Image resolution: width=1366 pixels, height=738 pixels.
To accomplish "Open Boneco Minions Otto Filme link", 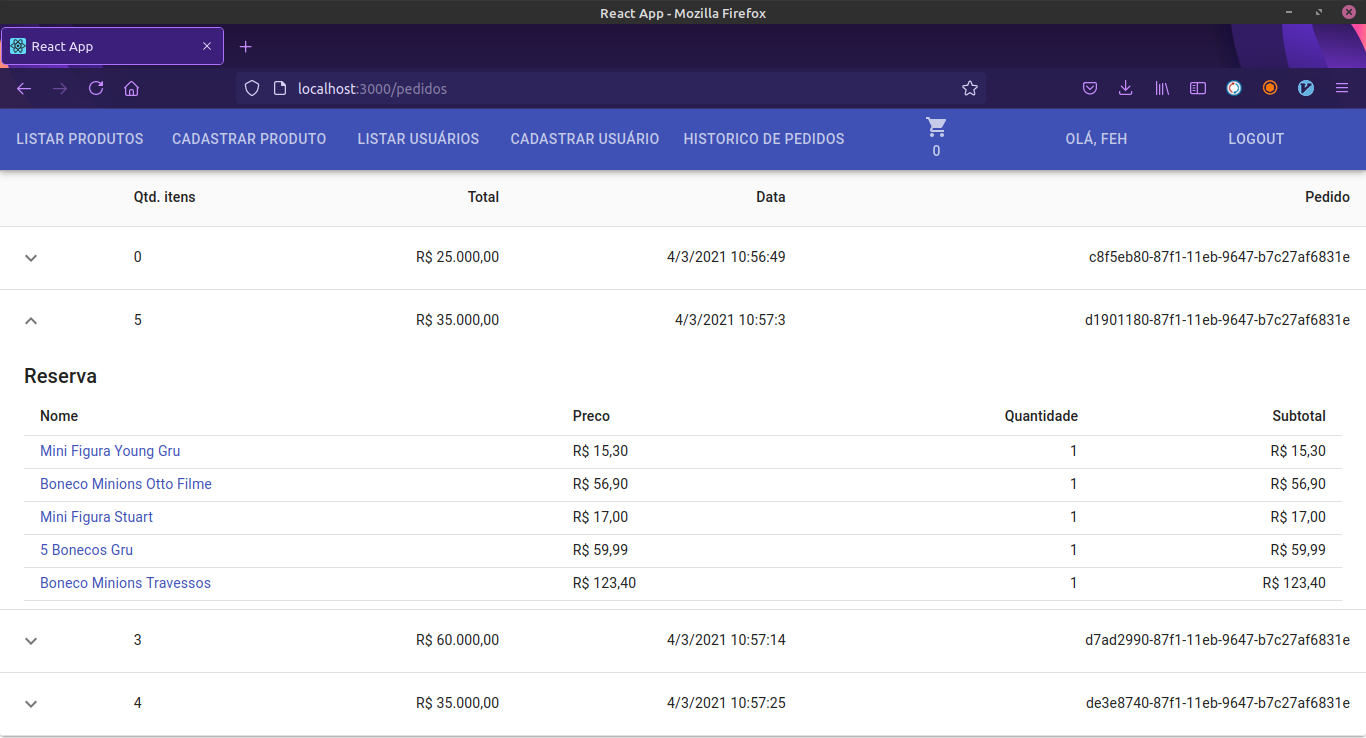I will (x=126, y=484).
